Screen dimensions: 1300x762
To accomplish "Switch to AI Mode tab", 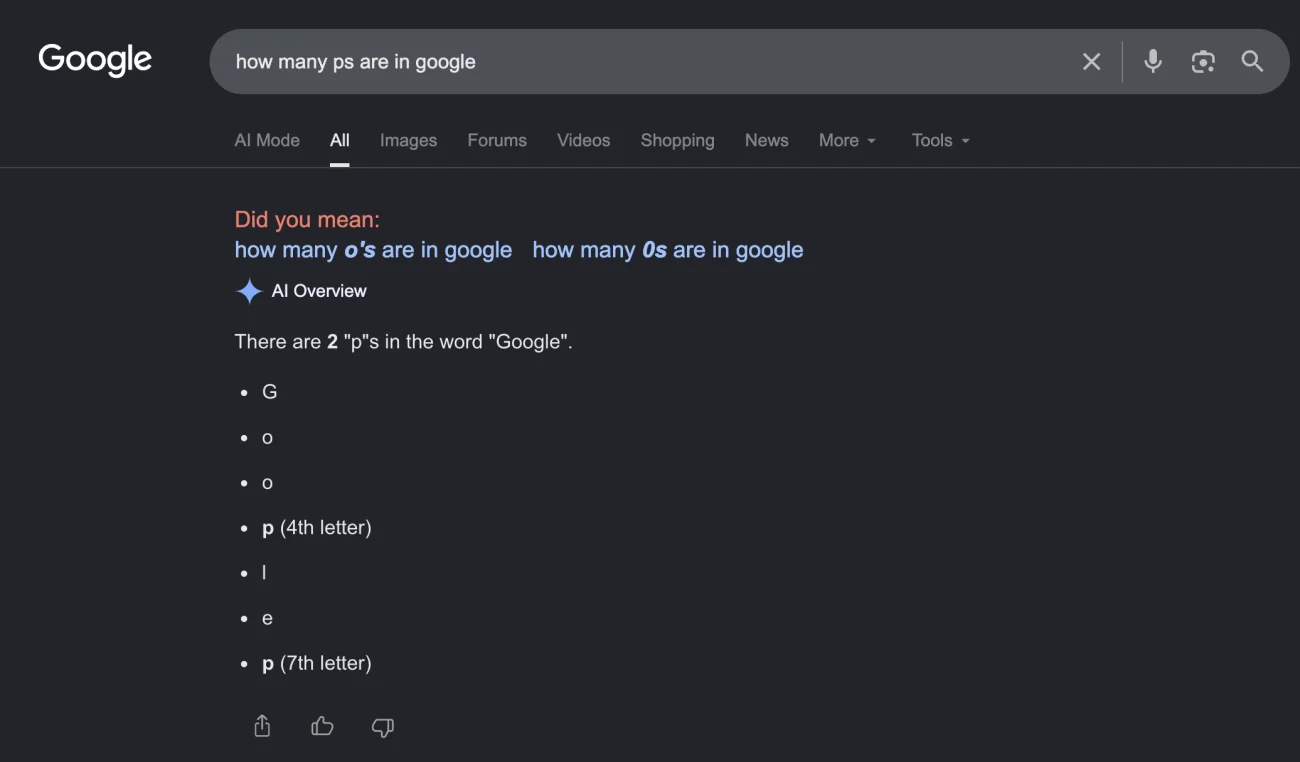I will pos(267,141).
